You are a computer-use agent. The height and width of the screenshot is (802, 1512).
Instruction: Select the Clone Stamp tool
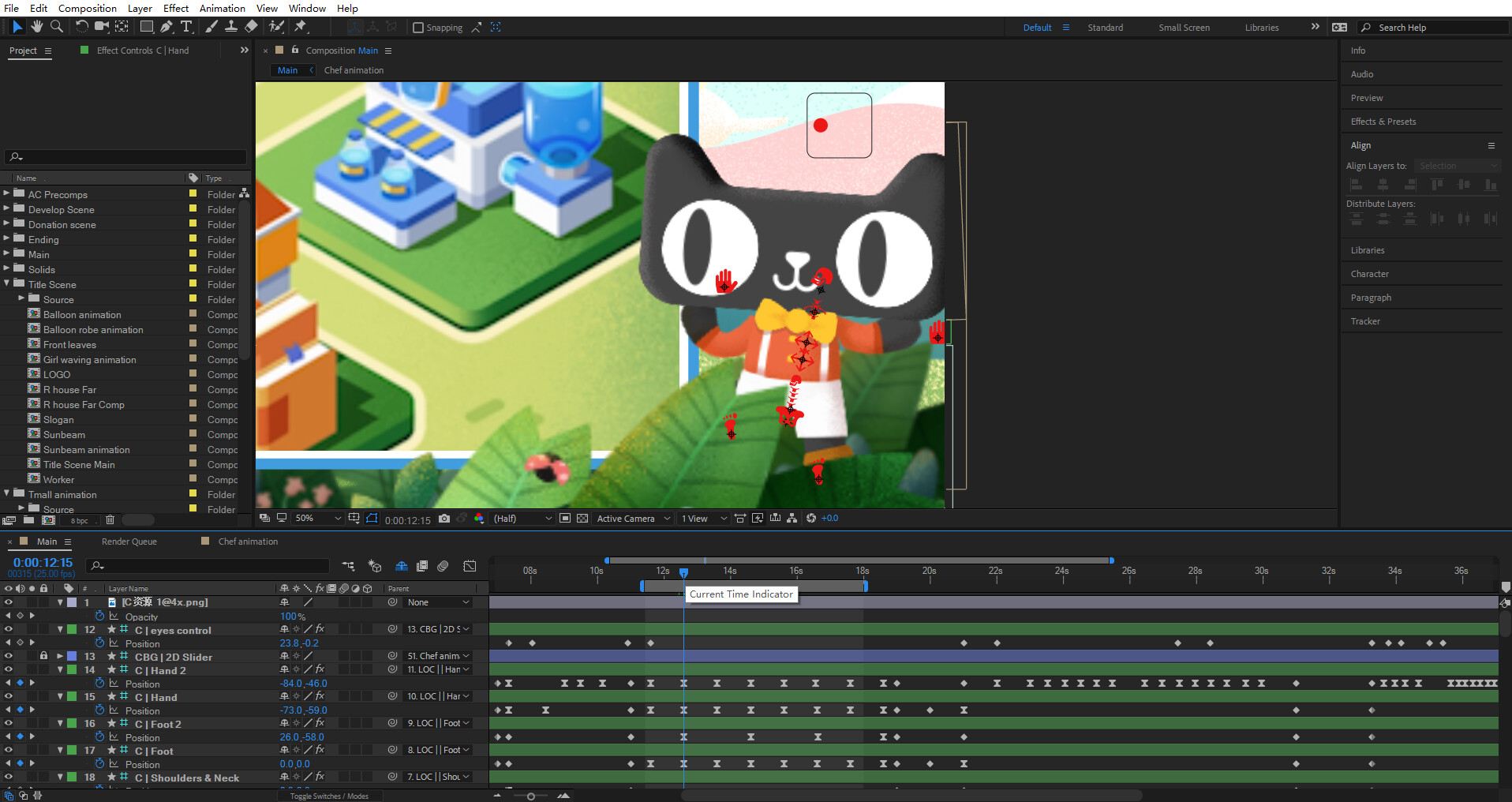coord(231,27)
